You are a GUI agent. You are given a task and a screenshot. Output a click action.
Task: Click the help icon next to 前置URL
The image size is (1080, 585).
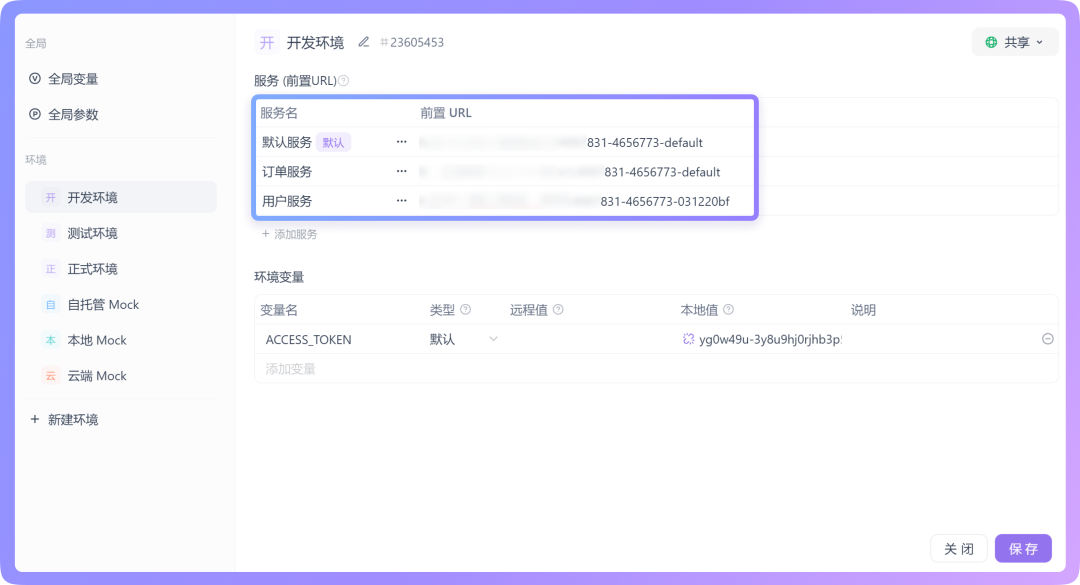[345, 79]
